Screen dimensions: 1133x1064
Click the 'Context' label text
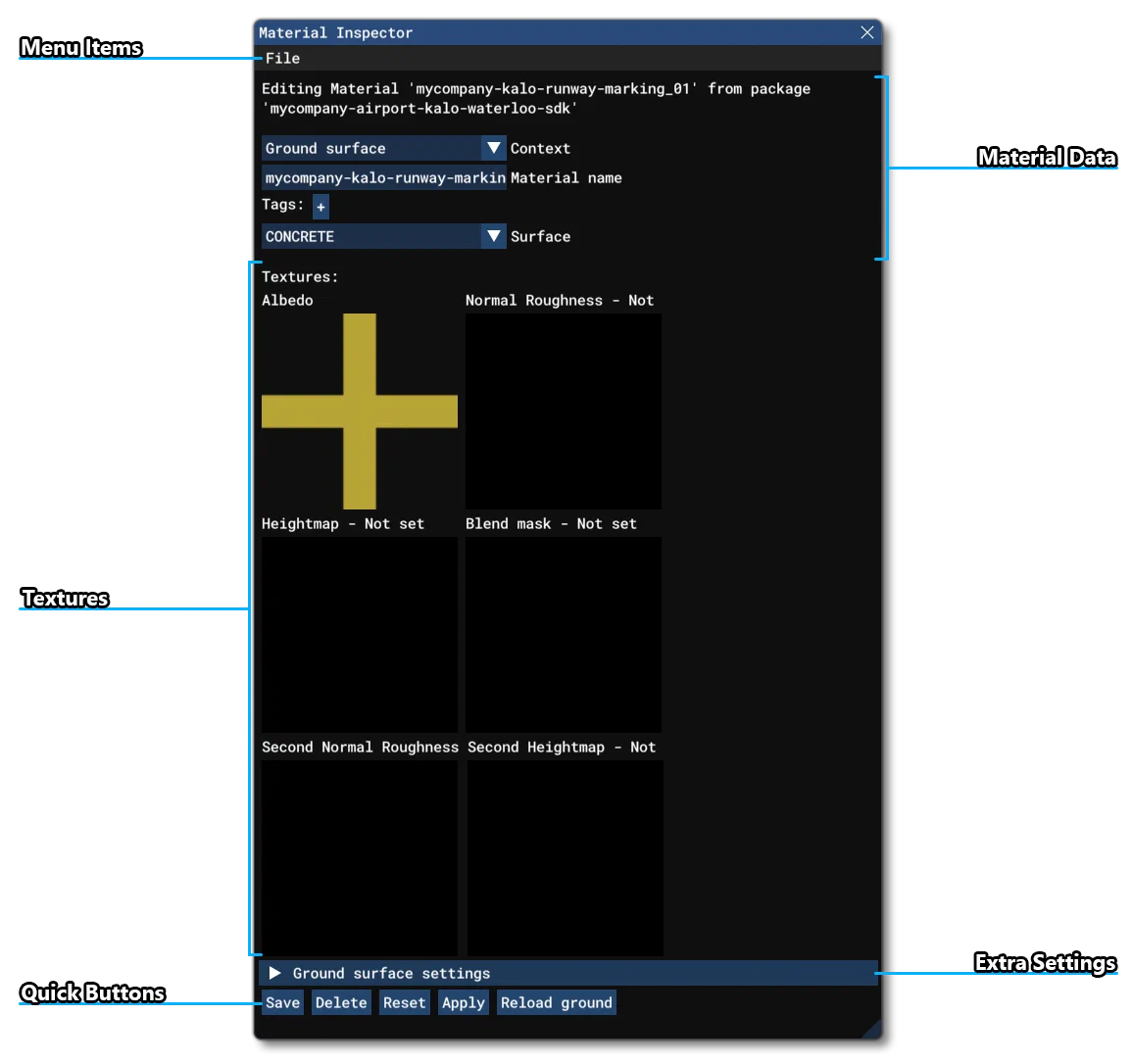540,148
